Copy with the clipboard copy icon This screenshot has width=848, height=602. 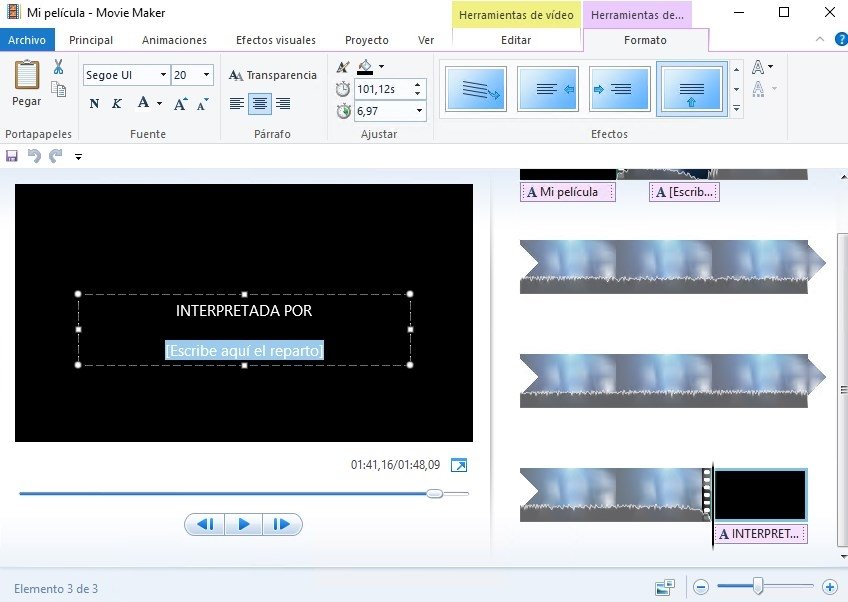pyautogui.click(x=58, y=89)
